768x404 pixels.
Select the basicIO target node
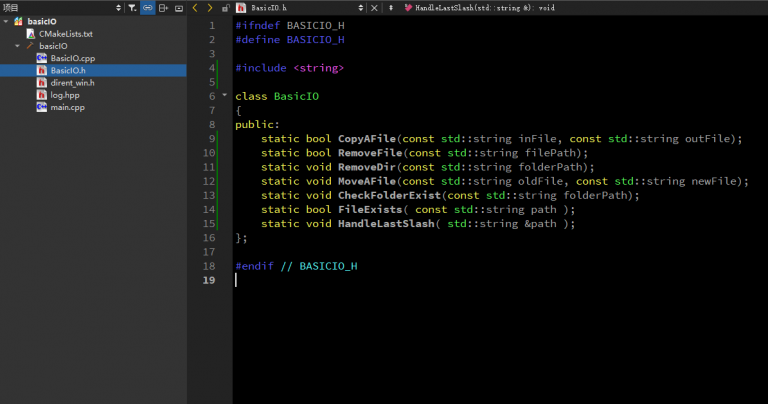coord(53,46)
